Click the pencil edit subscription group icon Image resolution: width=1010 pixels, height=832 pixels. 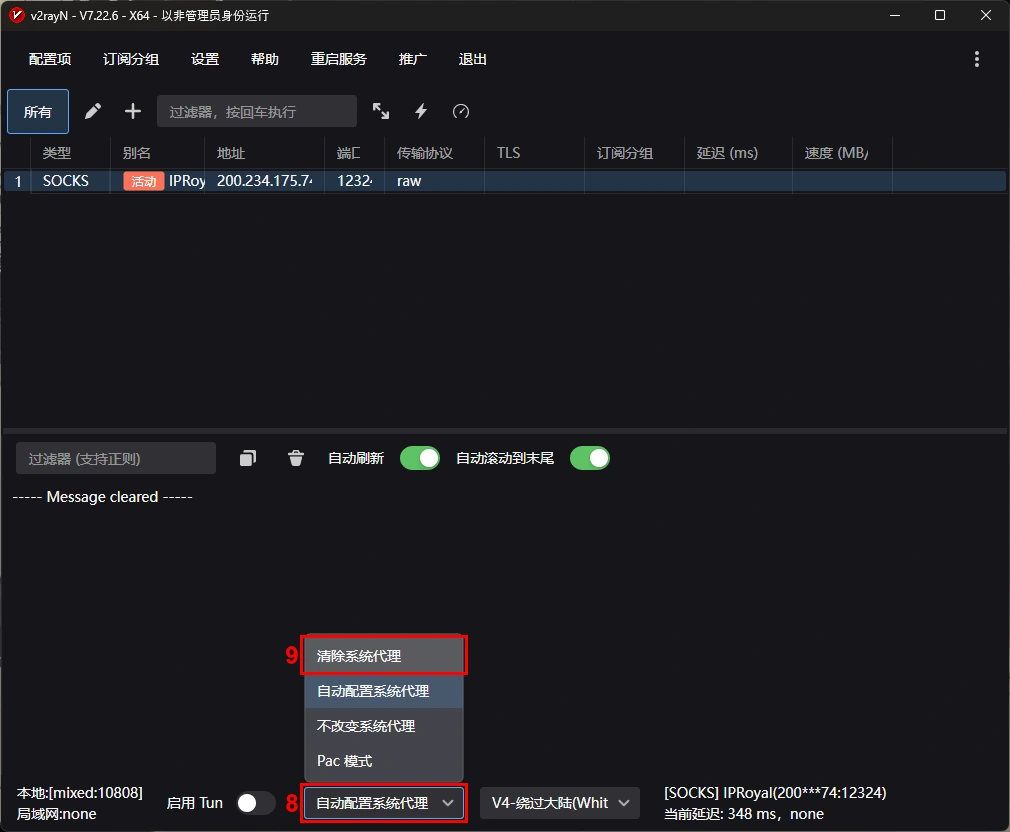tap(93, 111)
